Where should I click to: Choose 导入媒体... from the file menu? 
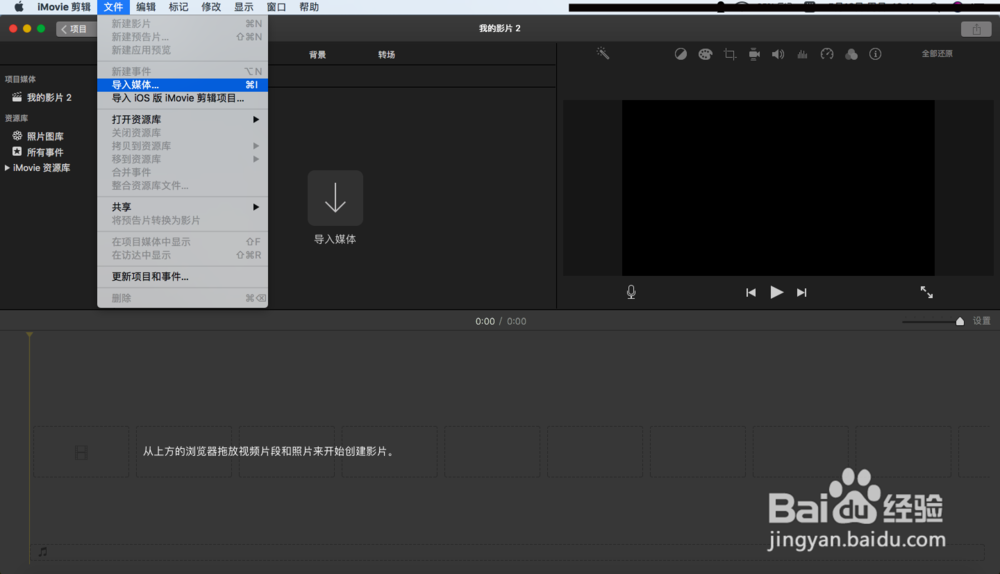[x=182, y=85]
